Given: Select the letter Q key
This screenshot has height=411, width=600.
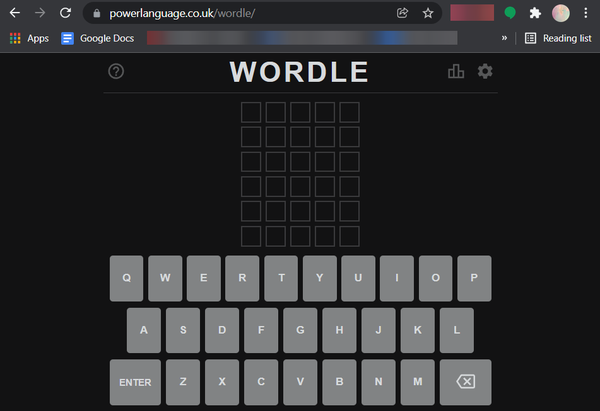Looking at the screenshot, I should (126, 278).
